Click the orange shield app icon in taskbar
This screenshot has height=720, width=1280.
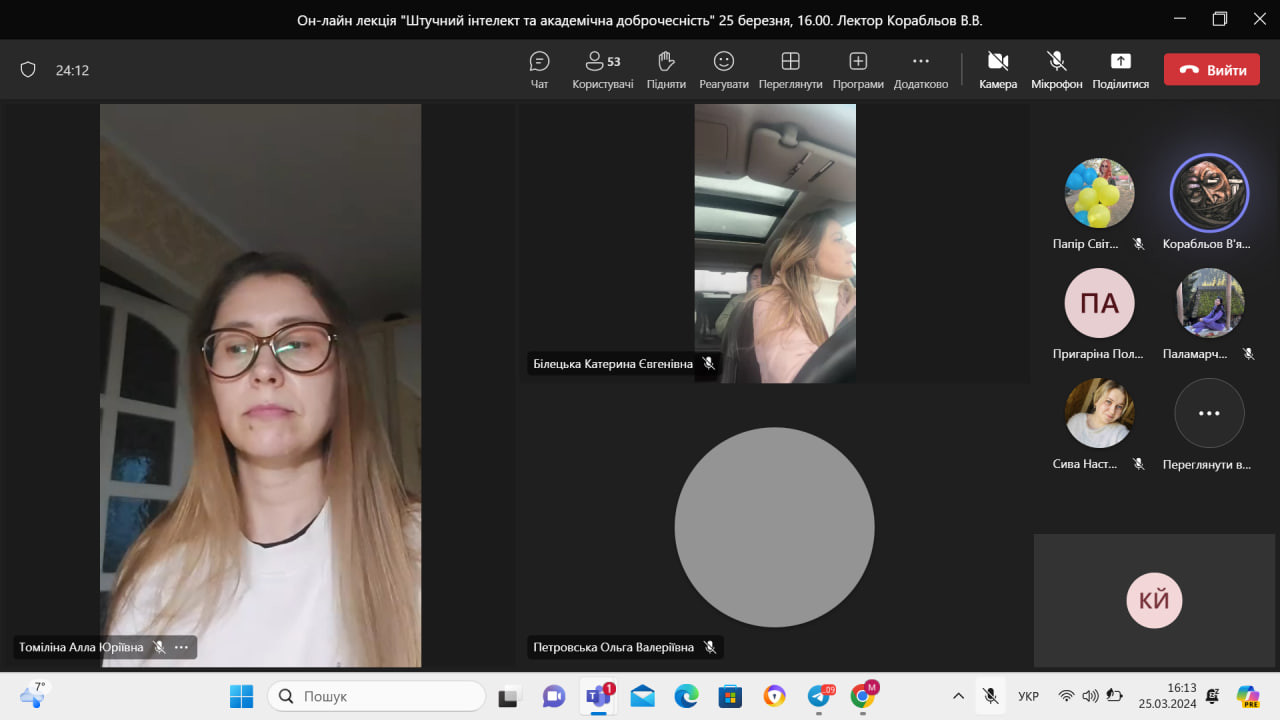pos(774,696)
